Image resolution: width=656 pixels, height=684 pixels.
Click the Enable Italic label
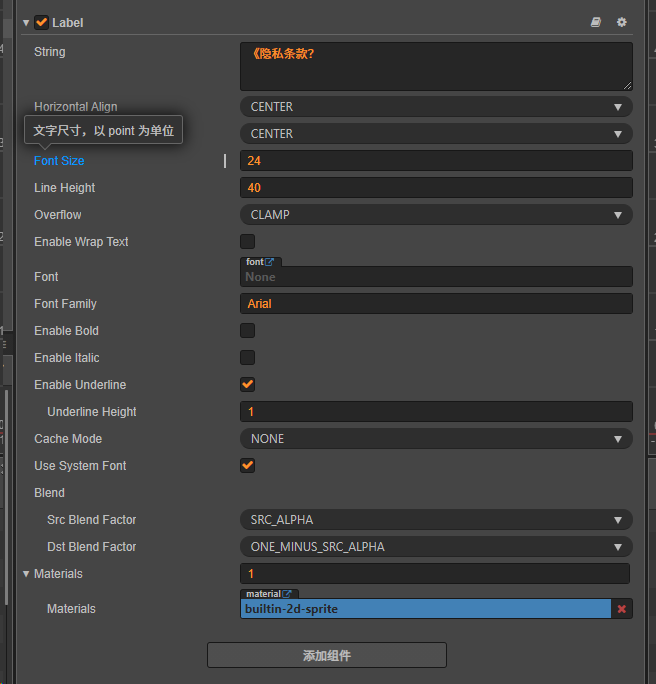(67, 358)
